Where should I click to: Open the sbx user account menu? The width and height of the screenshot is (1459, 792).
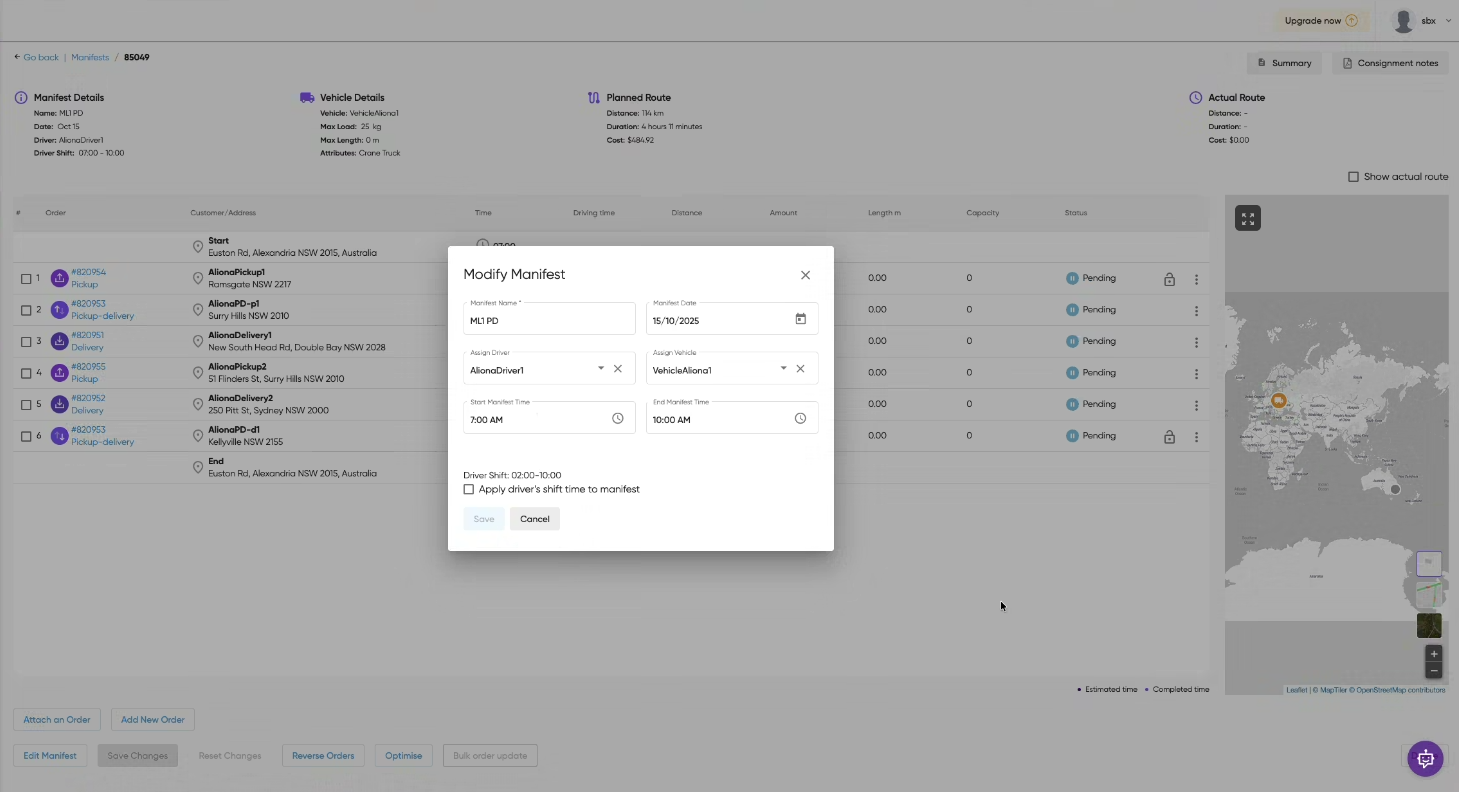coord(1427,21)
